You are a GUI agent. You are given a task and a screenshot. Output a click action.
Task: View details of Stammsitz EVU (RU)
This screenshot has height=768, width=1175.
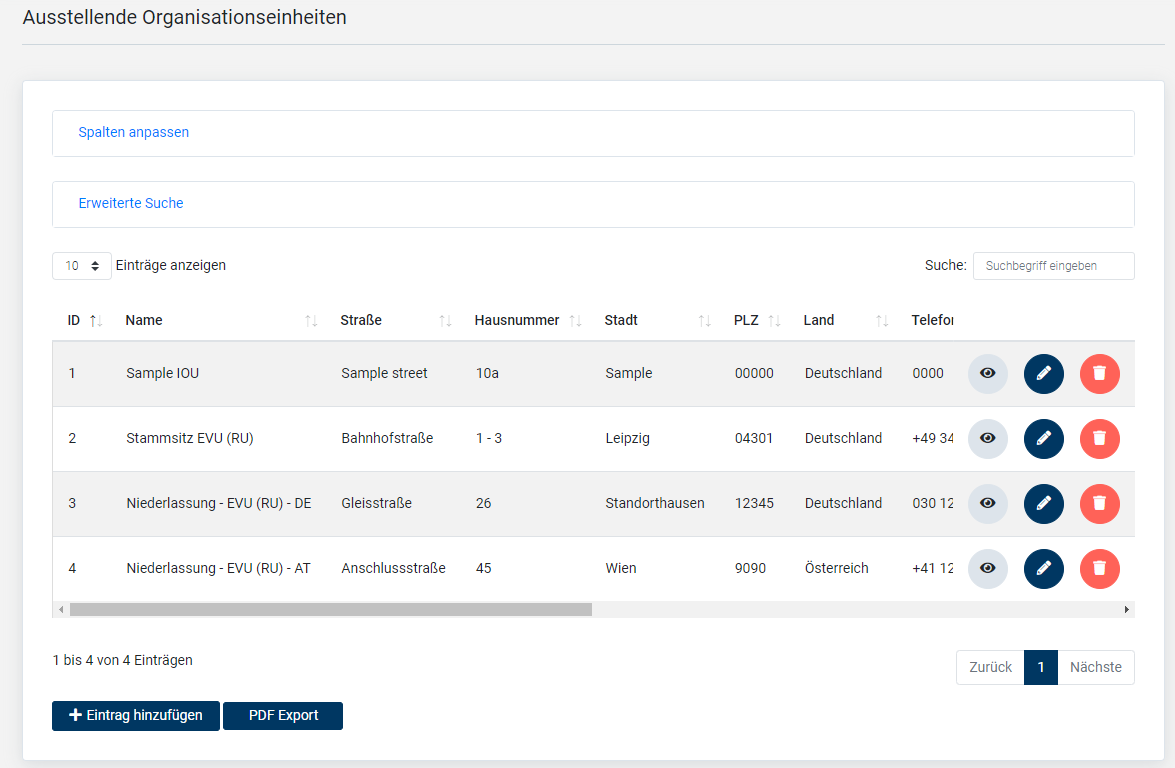click(x=987, y=439)
